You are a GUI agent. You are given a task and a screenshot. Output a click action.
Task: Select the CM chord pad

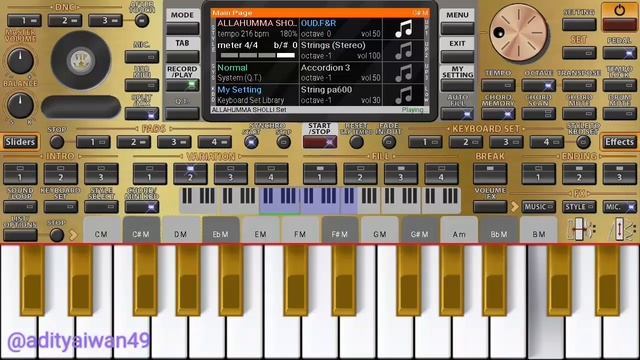tap(101, 230)
